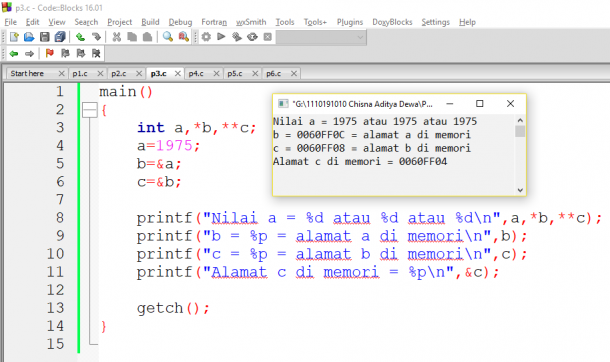Switch to the p2.c tab
This screenshot has width=610, height=362.
(x=119, y=73)
